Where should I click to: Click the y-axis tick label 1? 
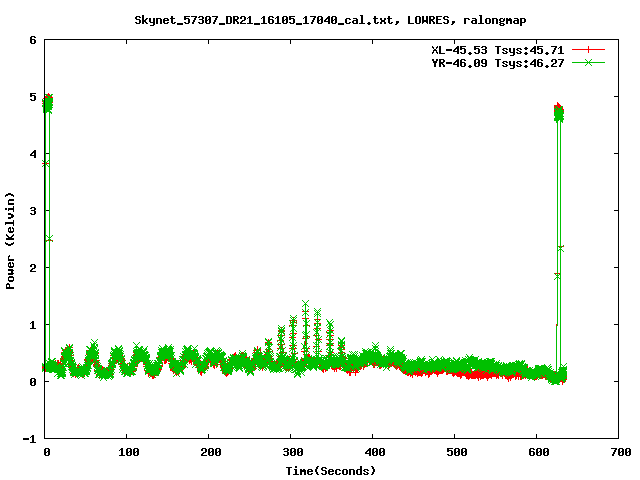click(x=33, y=325)
